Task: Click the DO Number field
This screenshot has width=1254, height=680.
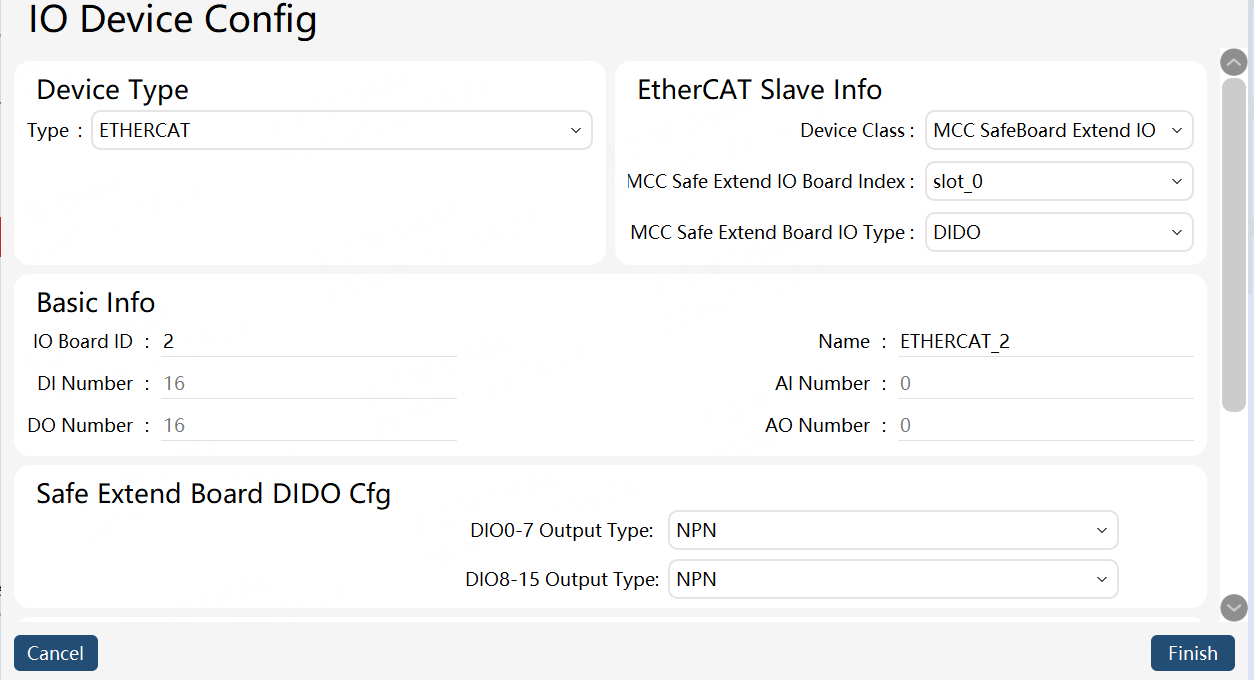Action: click(309, 426)
